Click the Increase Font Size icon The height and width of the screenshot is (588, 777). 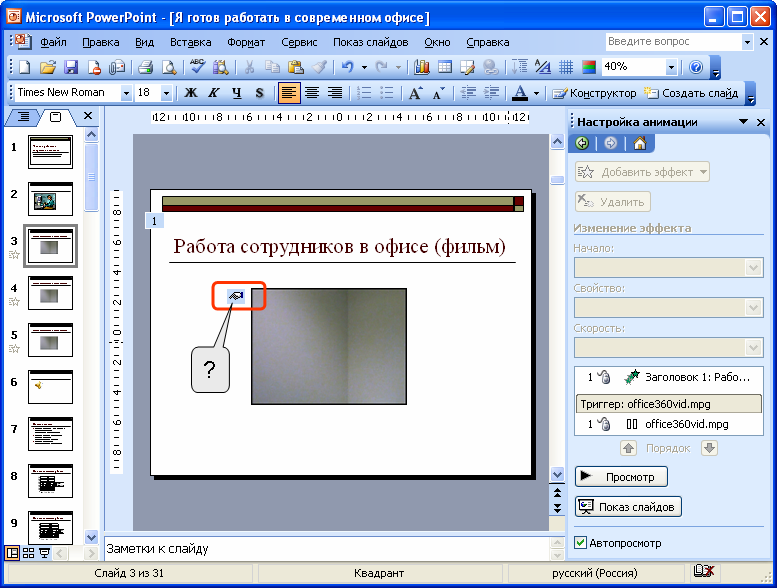pyautogui.click(x=415, y=93)
